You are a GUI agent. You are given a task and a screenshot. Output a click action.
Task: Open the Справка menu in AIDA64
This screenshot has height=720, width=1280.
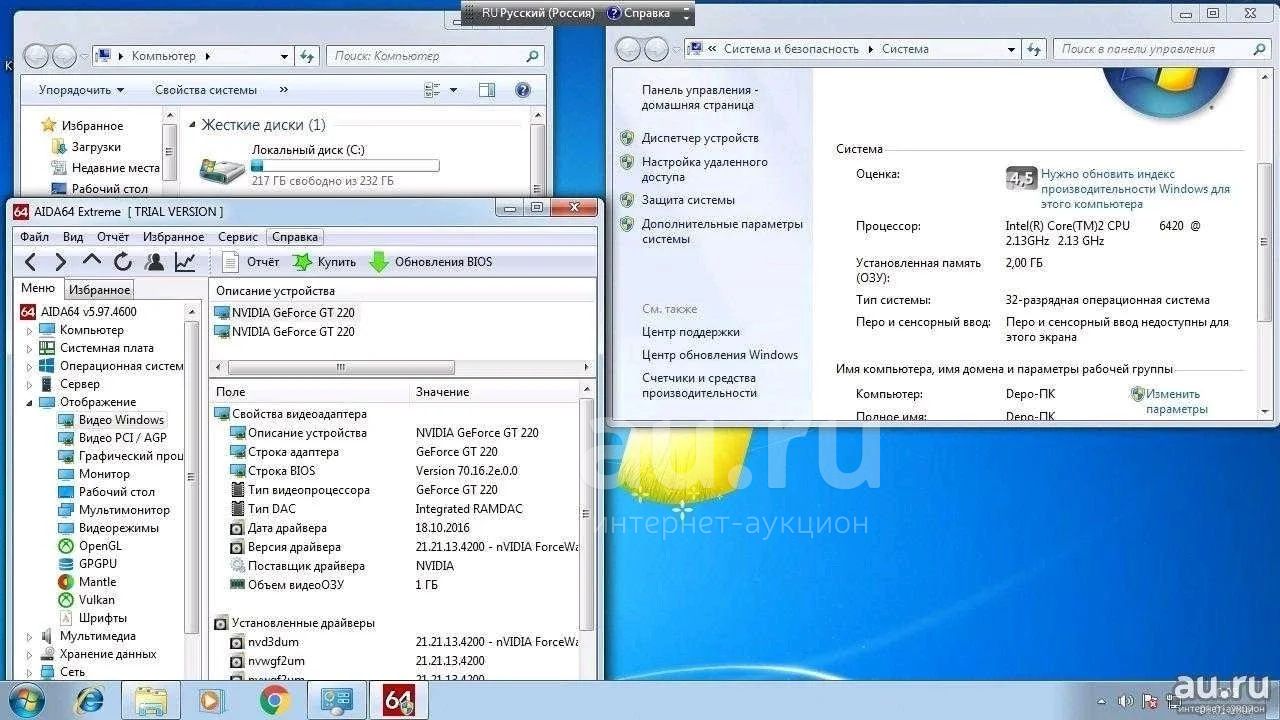point(295,237)
